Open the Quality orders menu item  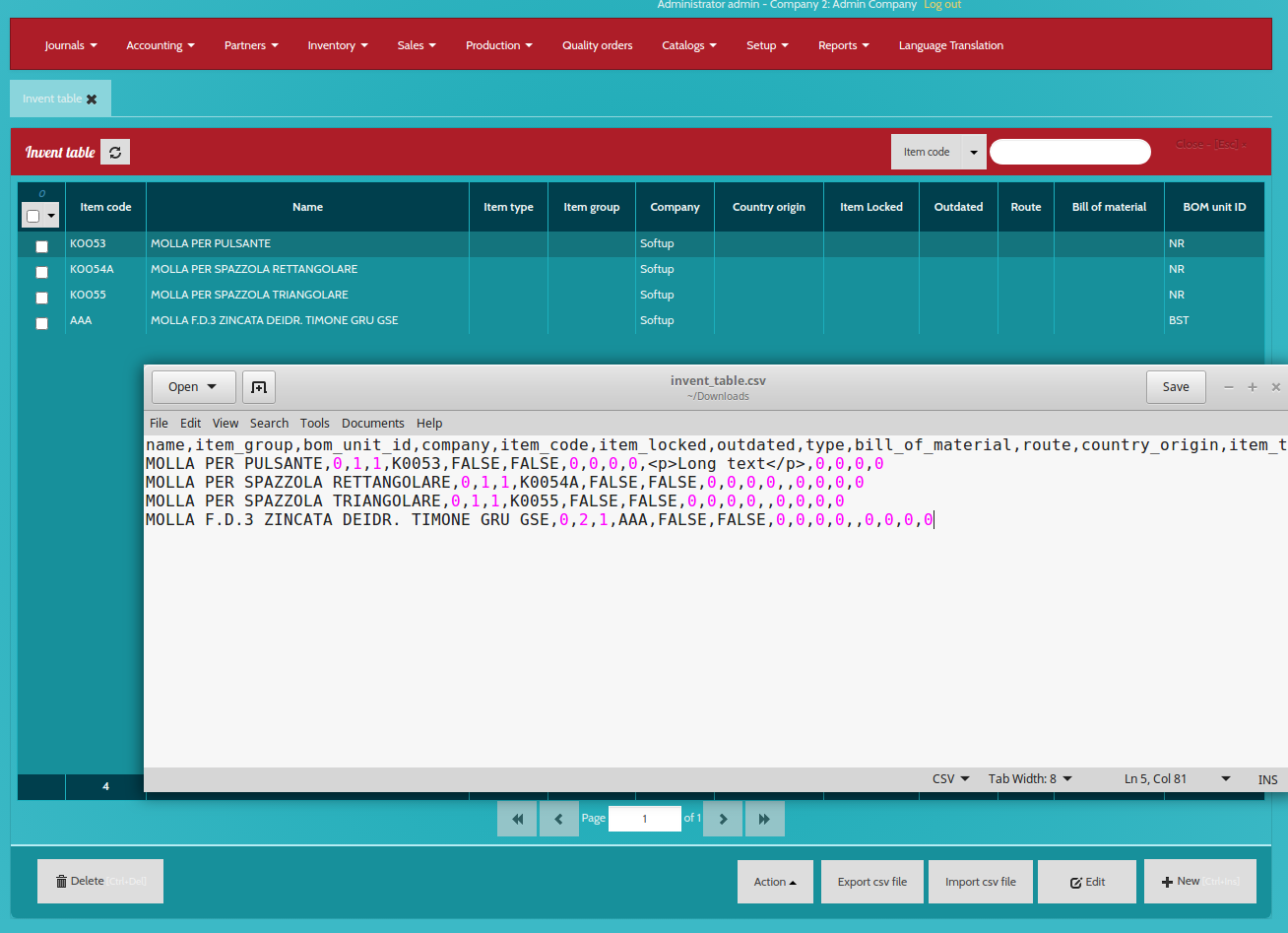pos(598,45)
